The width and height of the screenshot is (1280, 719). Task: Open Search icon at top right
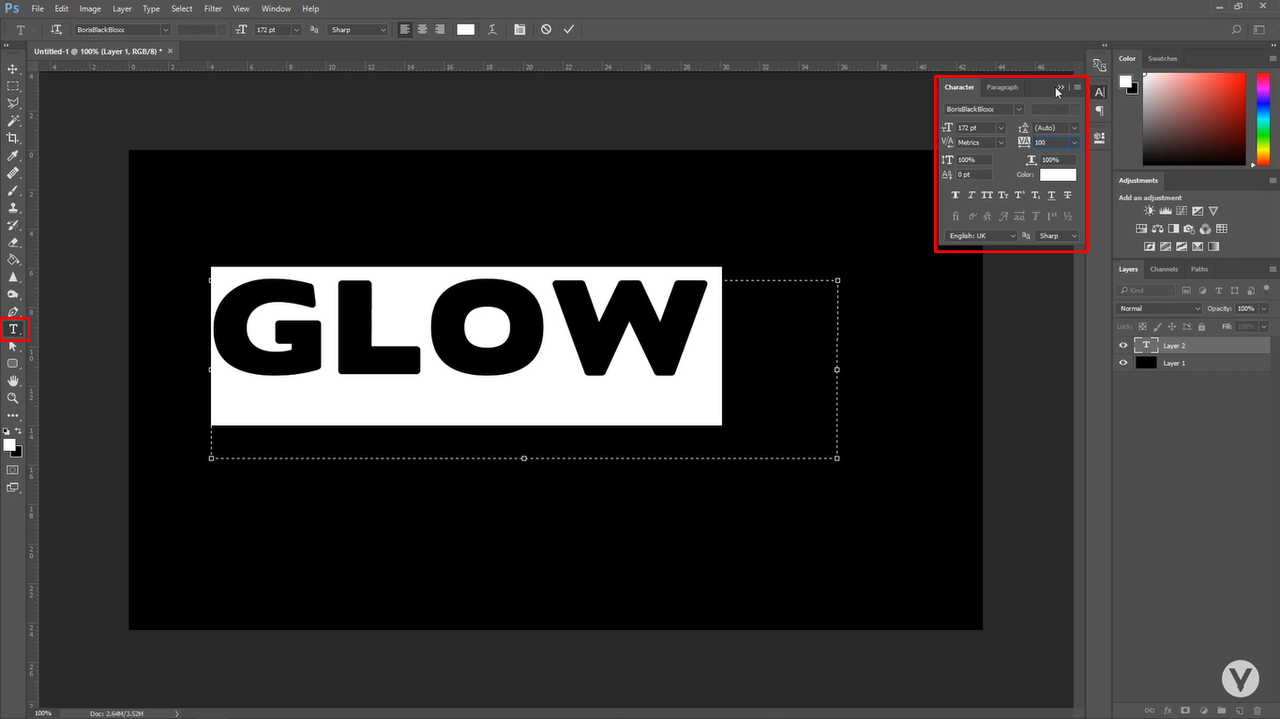1237,30
